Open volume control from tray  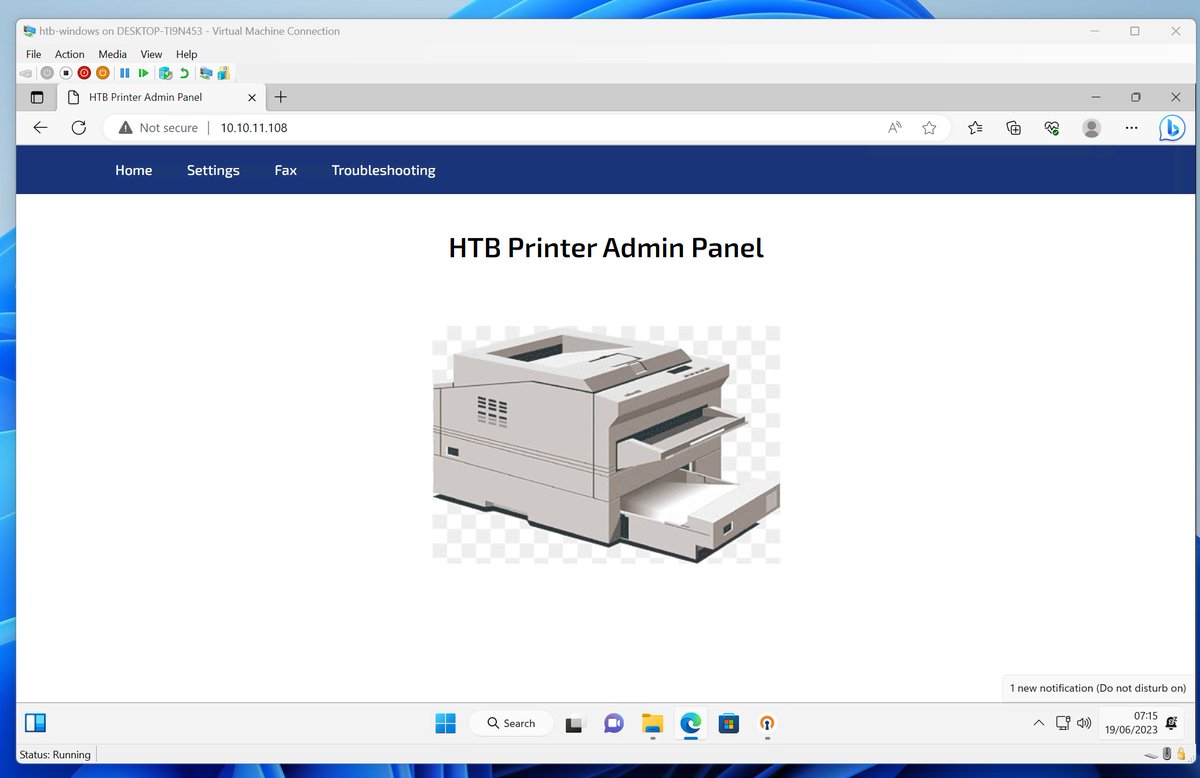pyautogui.click(x=1084, y=723)
